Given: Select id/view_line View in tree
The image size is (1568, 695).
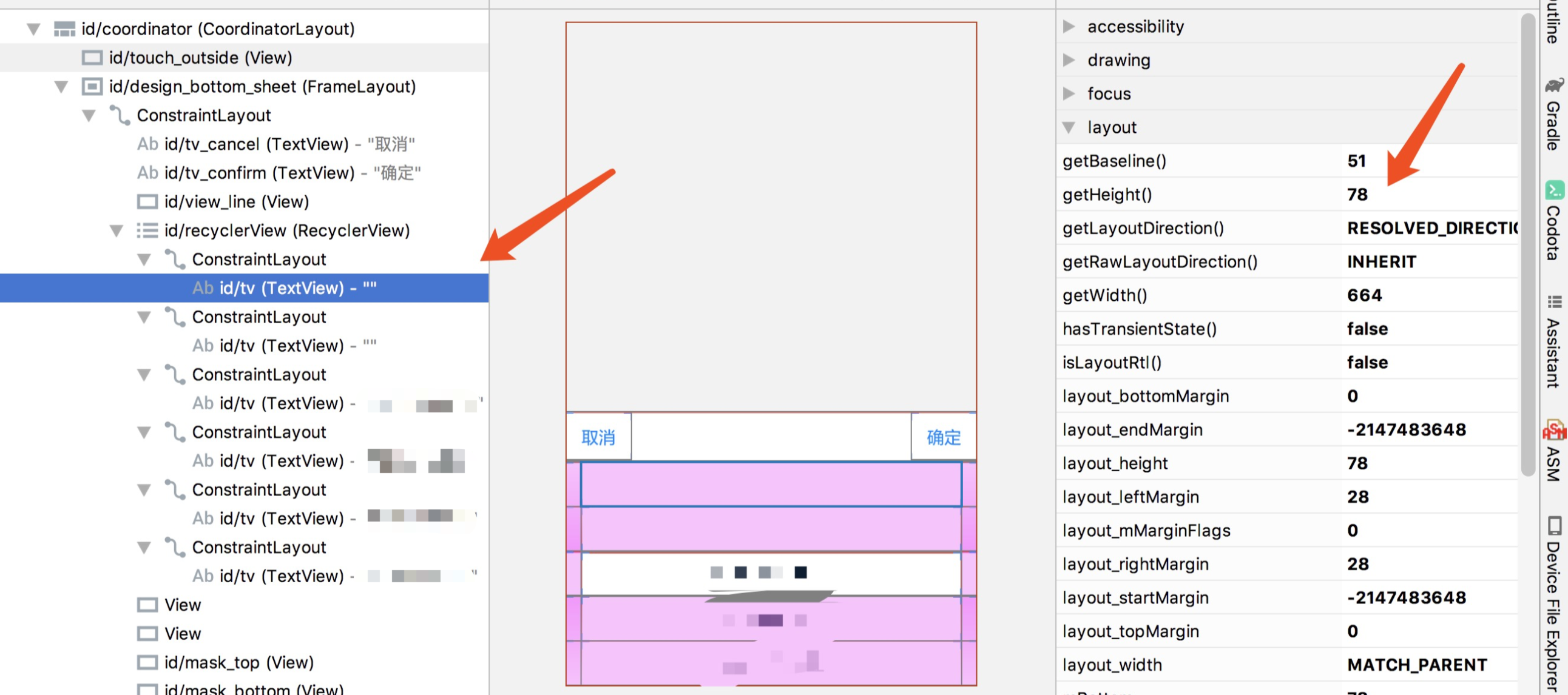Looking at the screenshot, I should [236, 201].
